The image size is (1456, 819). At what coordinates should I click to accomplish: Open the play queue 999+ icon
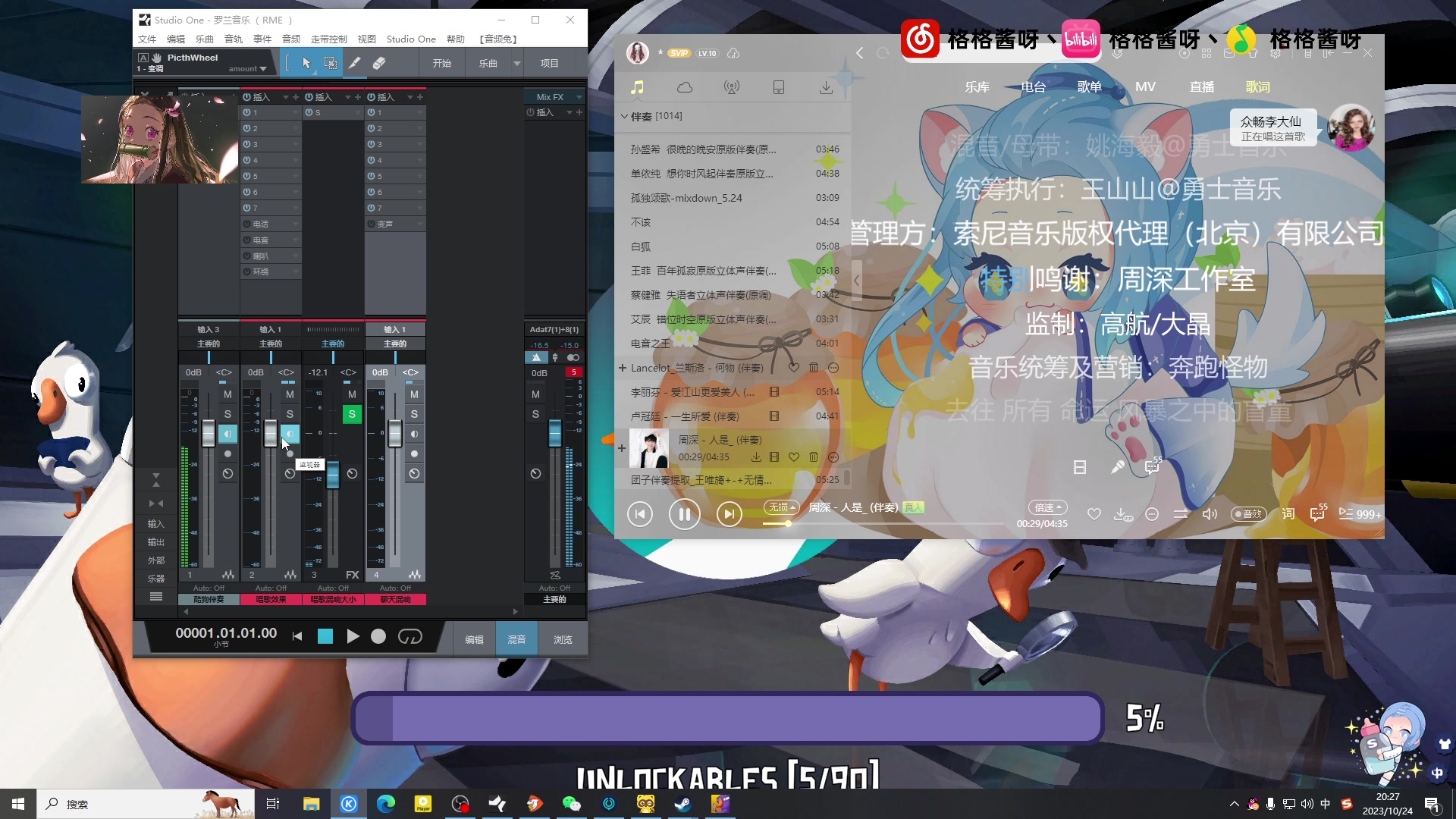click(x=1359, y=514)
